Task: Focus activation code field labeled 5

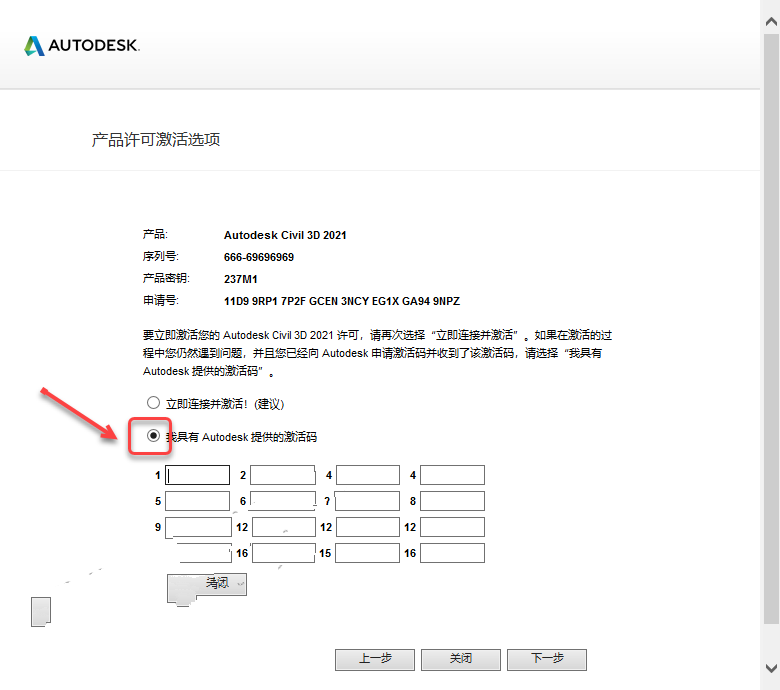Action: pos(197,501)
